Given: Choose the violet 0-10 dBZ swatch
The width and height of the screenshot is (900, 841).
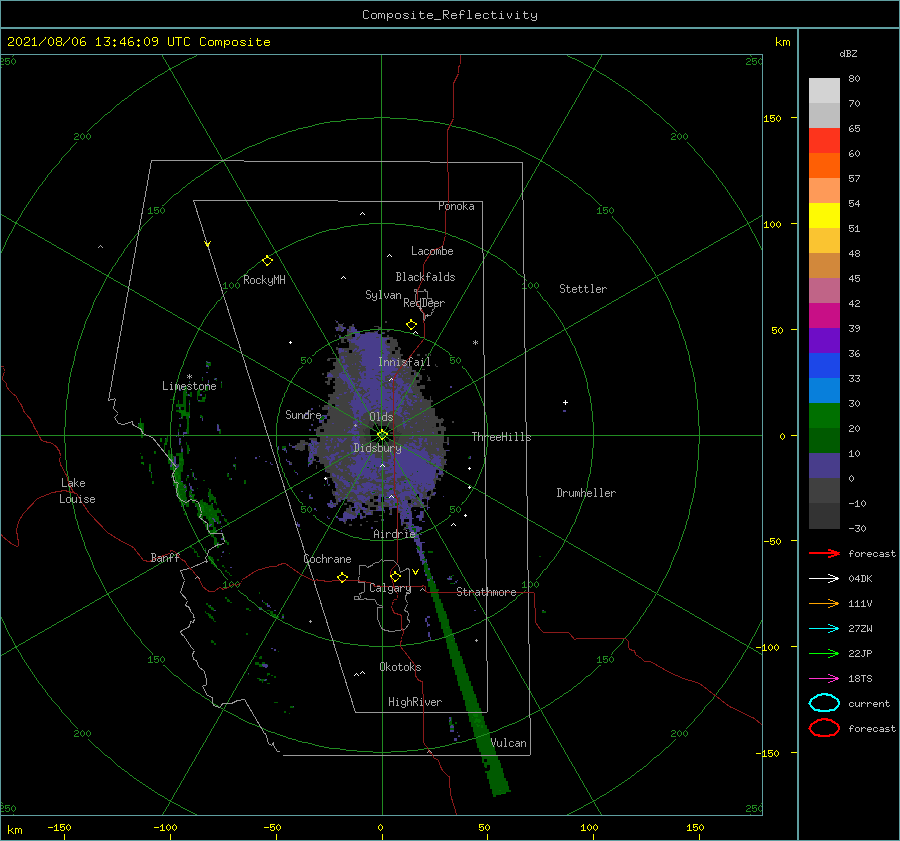Looking at the screenshot, I should [x=824, y=466].
